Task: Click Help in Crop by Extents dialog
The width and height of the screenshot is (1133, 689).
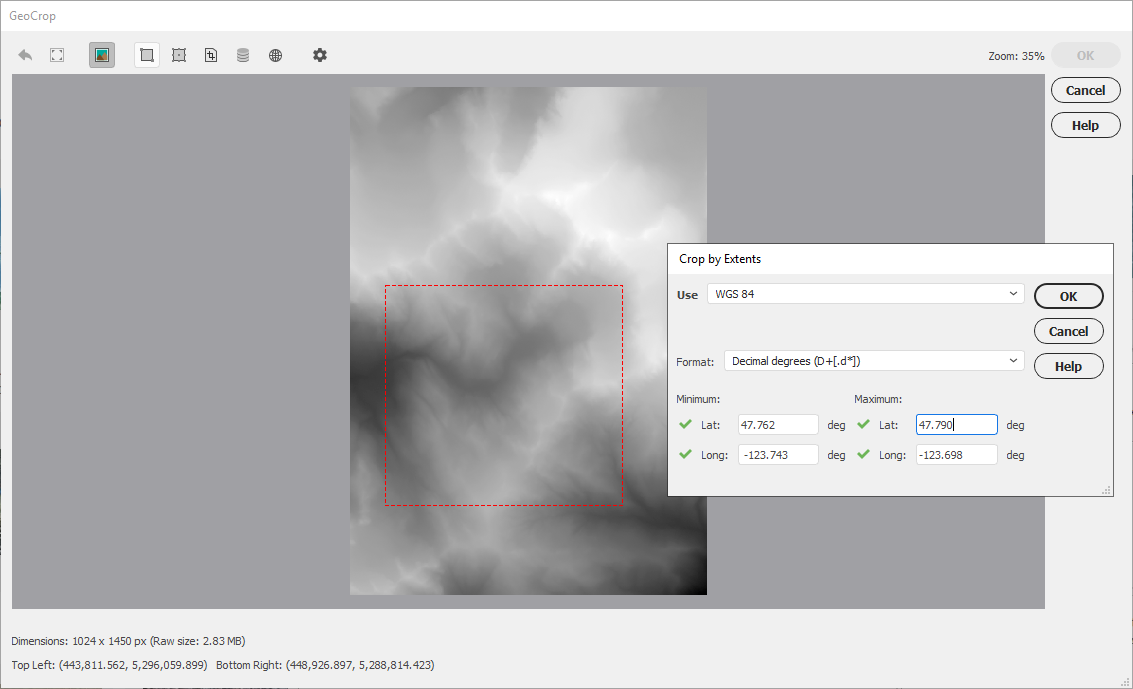Action: pyautogui.click(x=1069, y=366)
